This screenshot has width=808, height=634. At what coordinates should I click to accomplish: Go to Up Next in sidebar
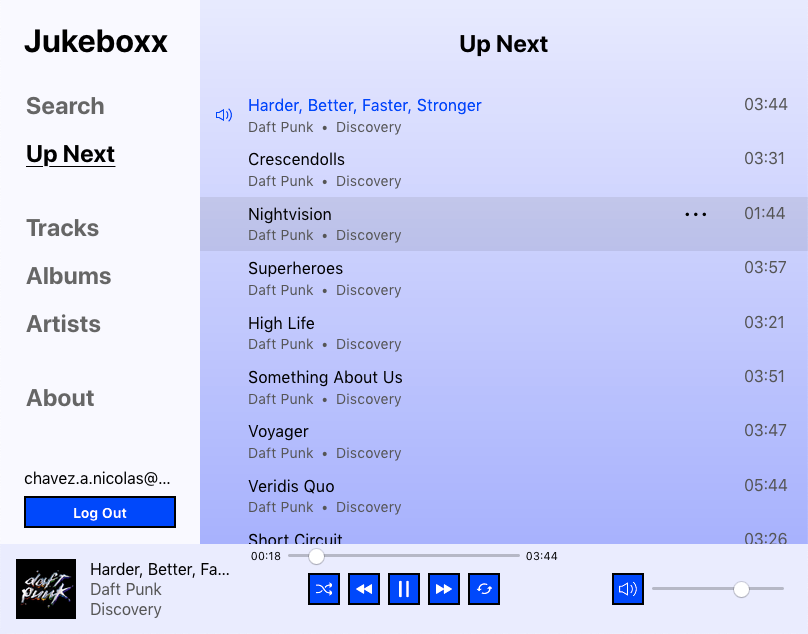(71, 154)
